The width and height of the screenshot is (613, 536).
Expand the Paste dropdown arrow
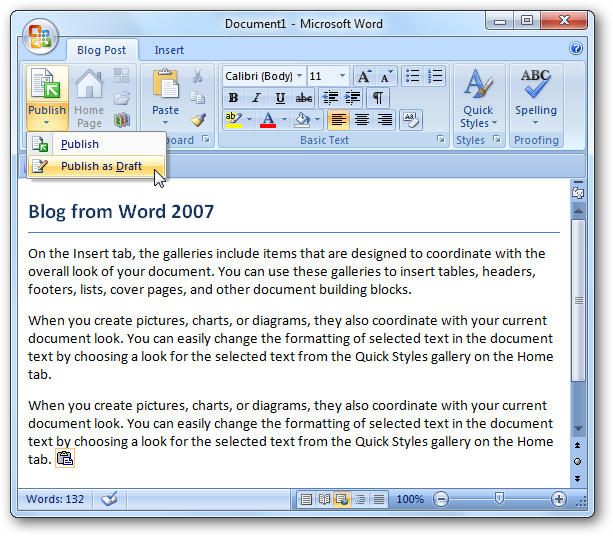click(x=165, y=123)
